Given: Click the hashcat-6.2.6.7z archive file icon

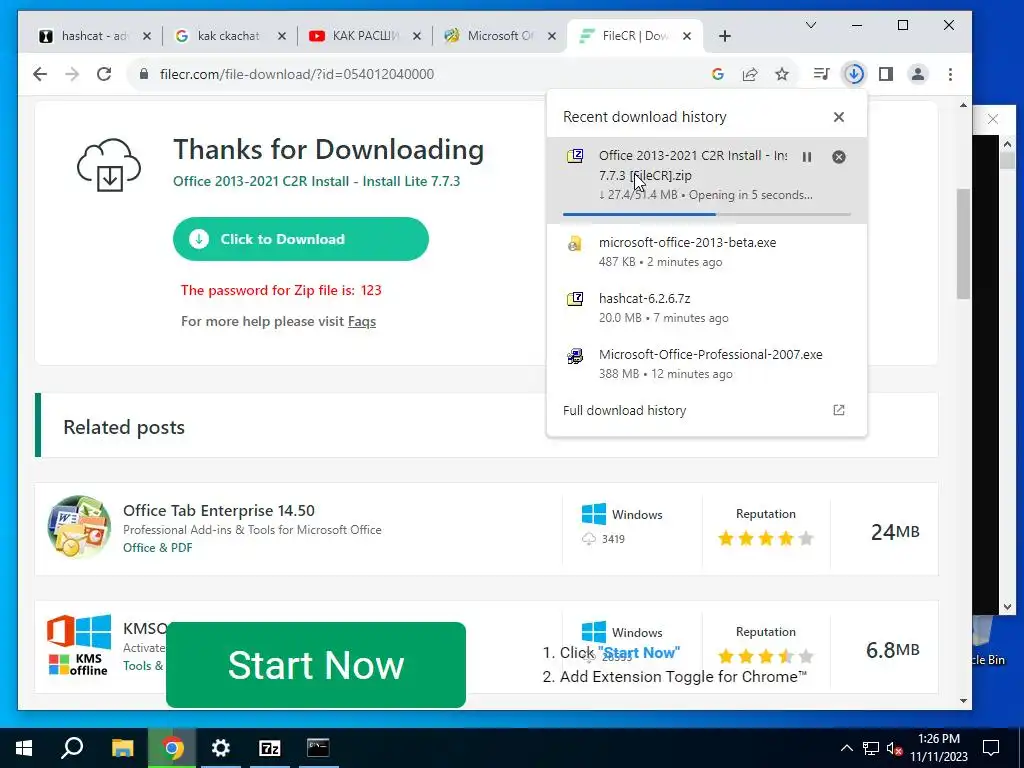Looking at the screenshot, I should point(575,299).
